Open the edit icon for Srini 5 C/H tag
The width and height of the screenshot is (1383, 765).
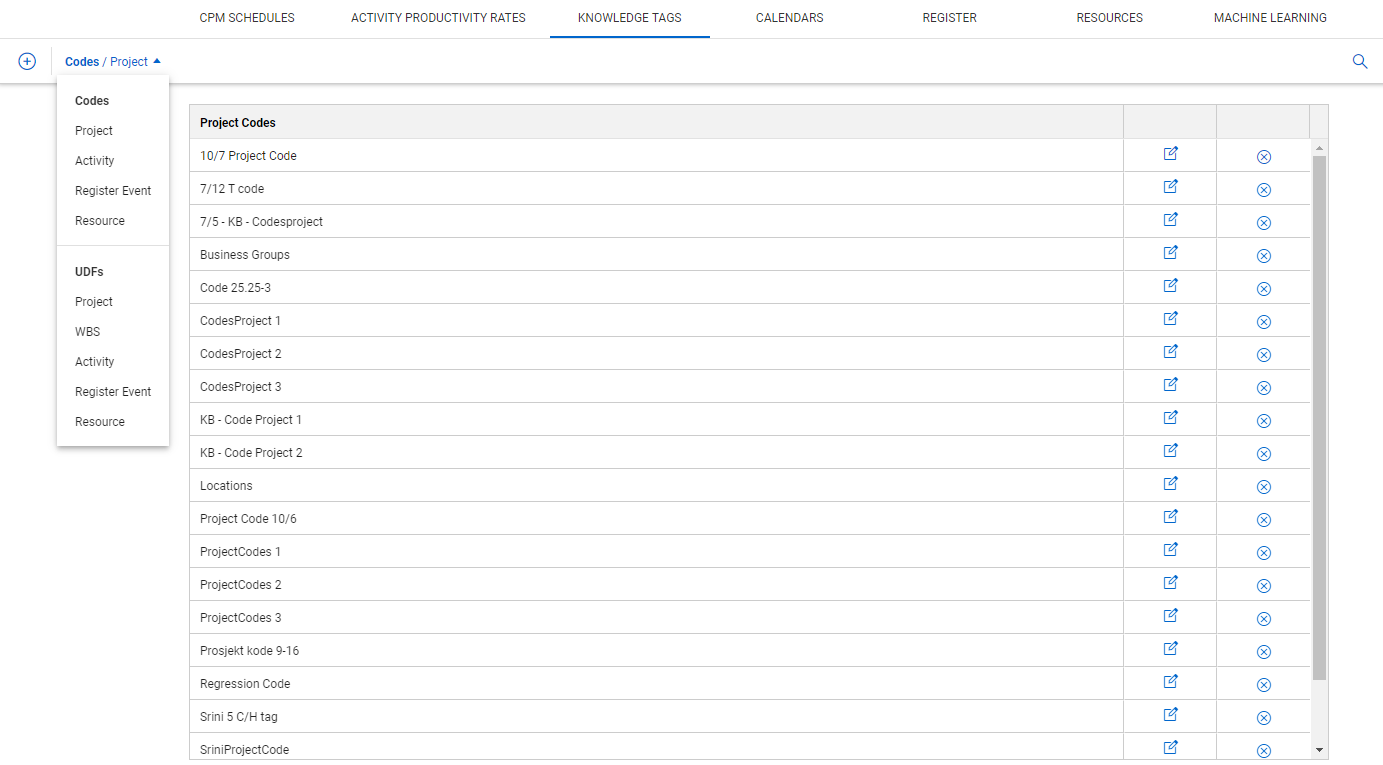(x=1169, y=714)
